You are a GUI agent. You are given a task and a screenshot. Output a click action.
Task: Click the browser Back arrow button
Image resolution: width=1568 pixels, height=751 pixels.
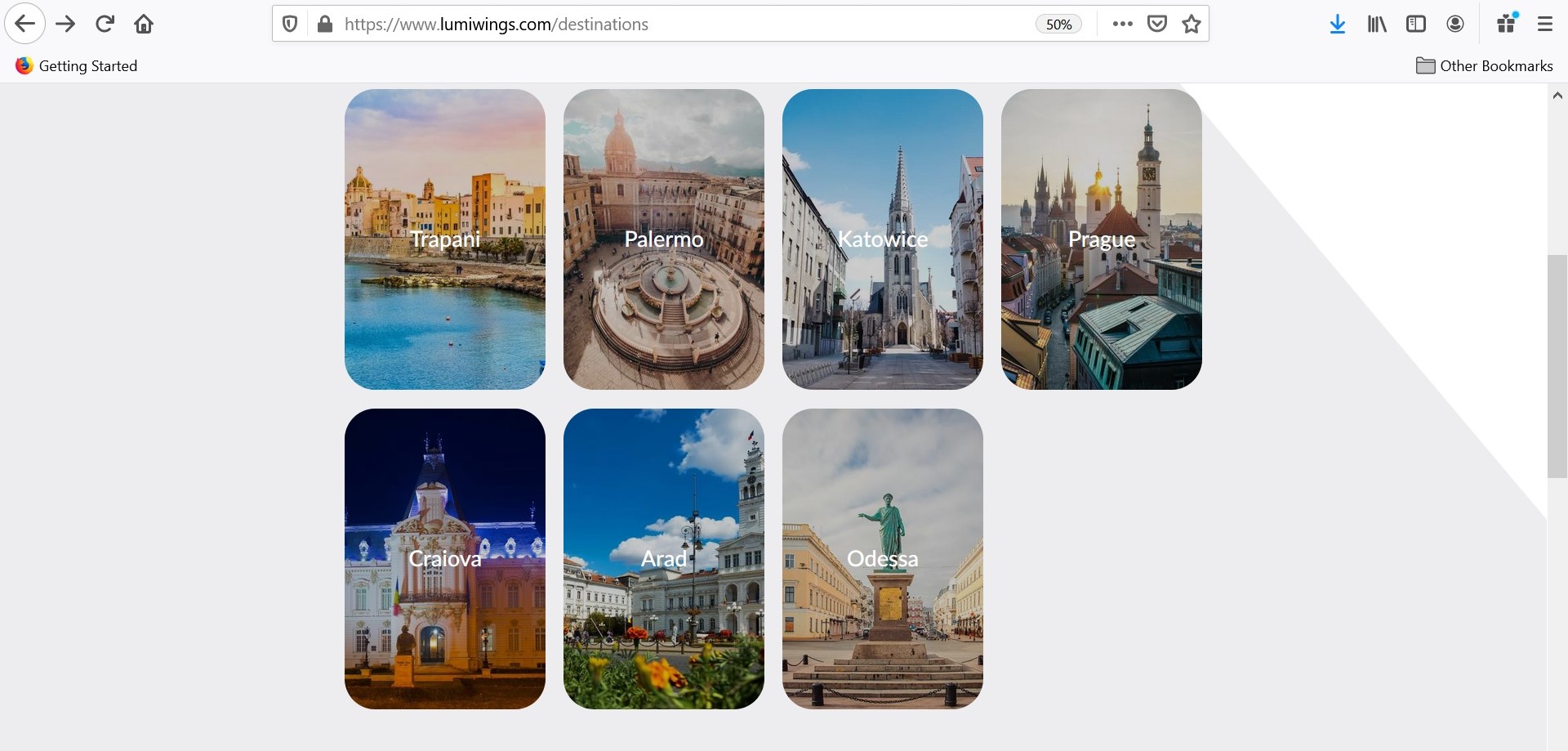click(25, 24)
